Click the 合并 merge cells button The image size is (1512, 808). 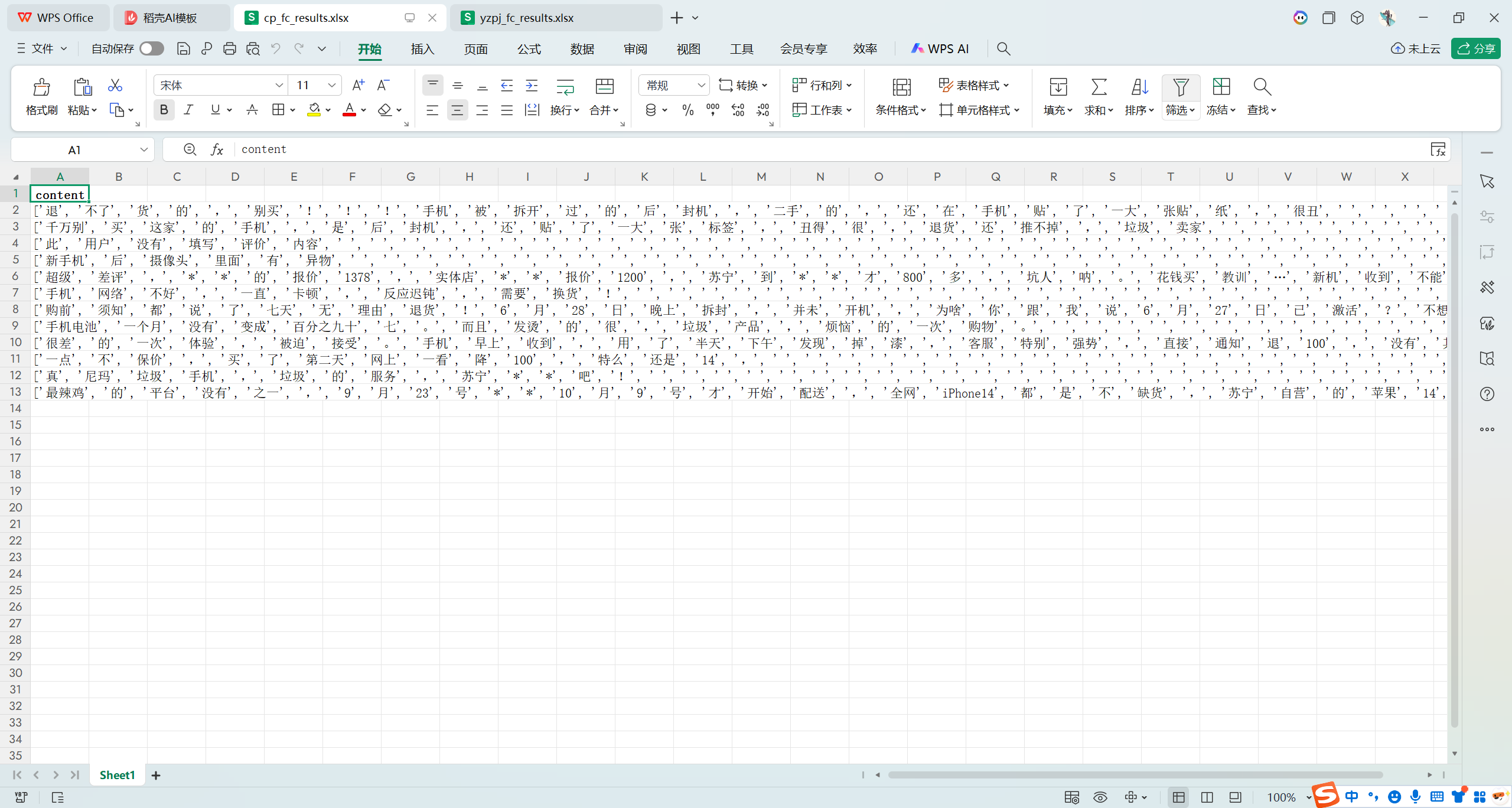click(x=604, y=97)
